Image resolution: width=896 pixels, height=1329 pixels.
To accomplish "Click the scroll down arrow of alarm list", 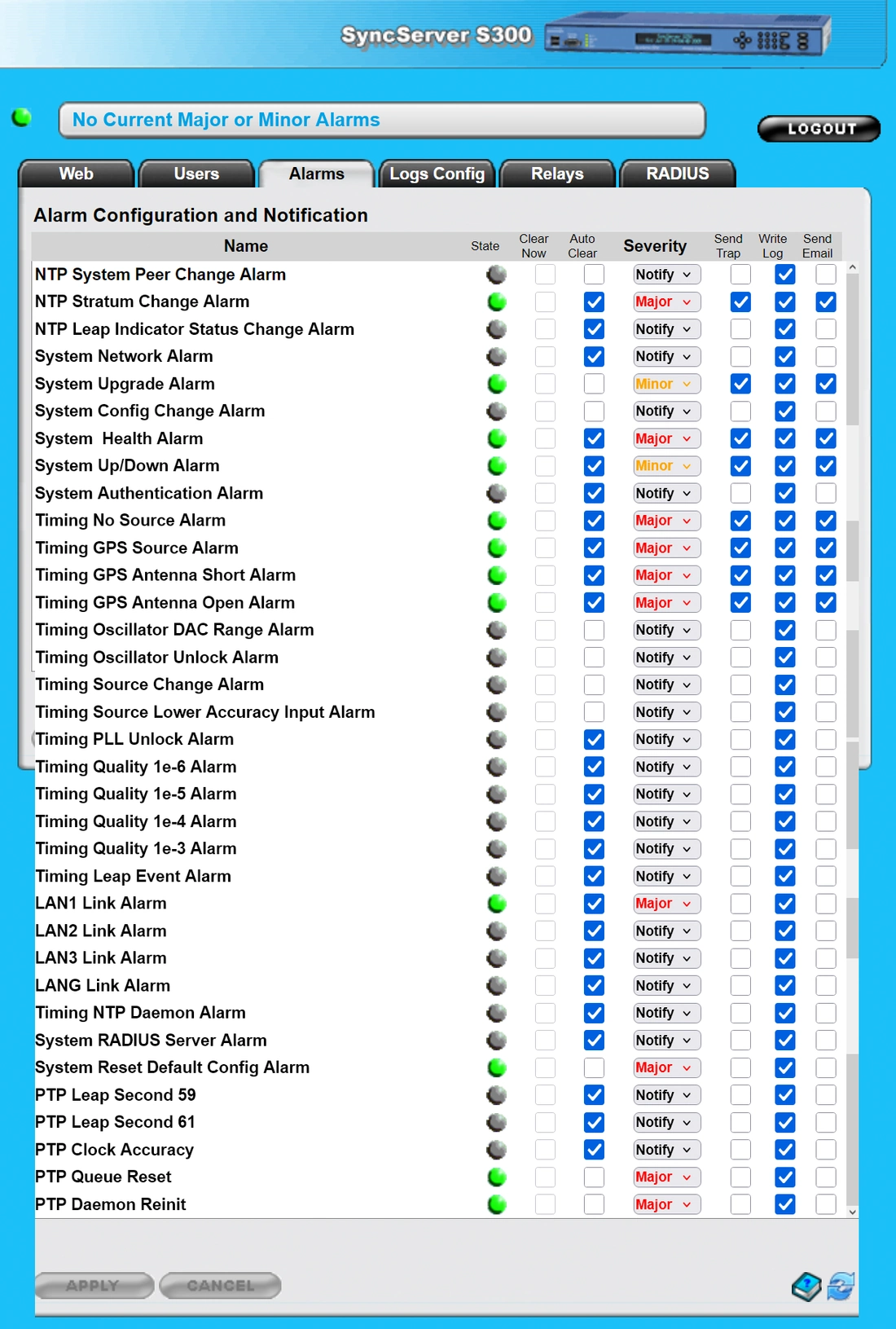I will [x=852, y=1212].
